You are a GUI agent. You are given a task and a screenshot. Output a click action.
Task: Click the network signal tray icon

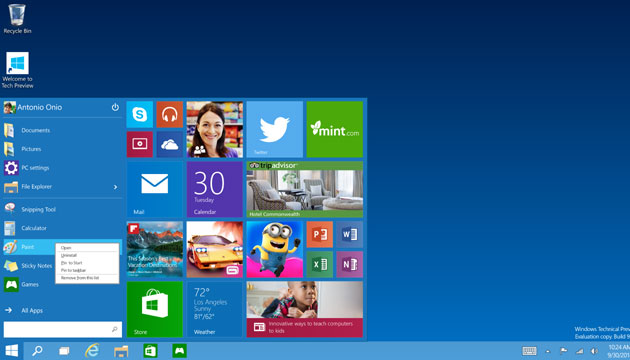(579, 351)
